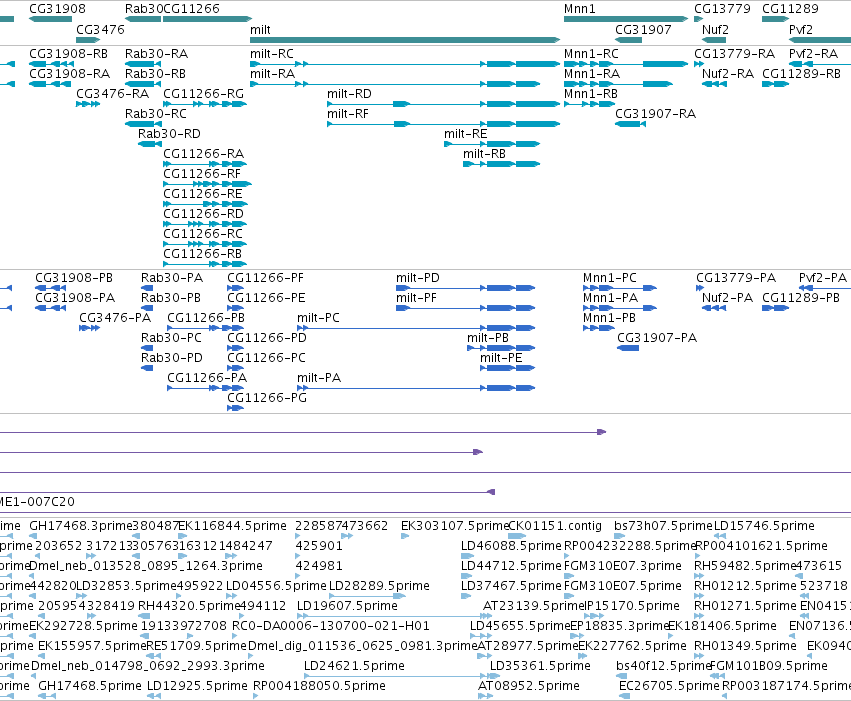Click EST LD15746.5prime
The width and height of the screenshot is (851, 701).
point(720,536)
